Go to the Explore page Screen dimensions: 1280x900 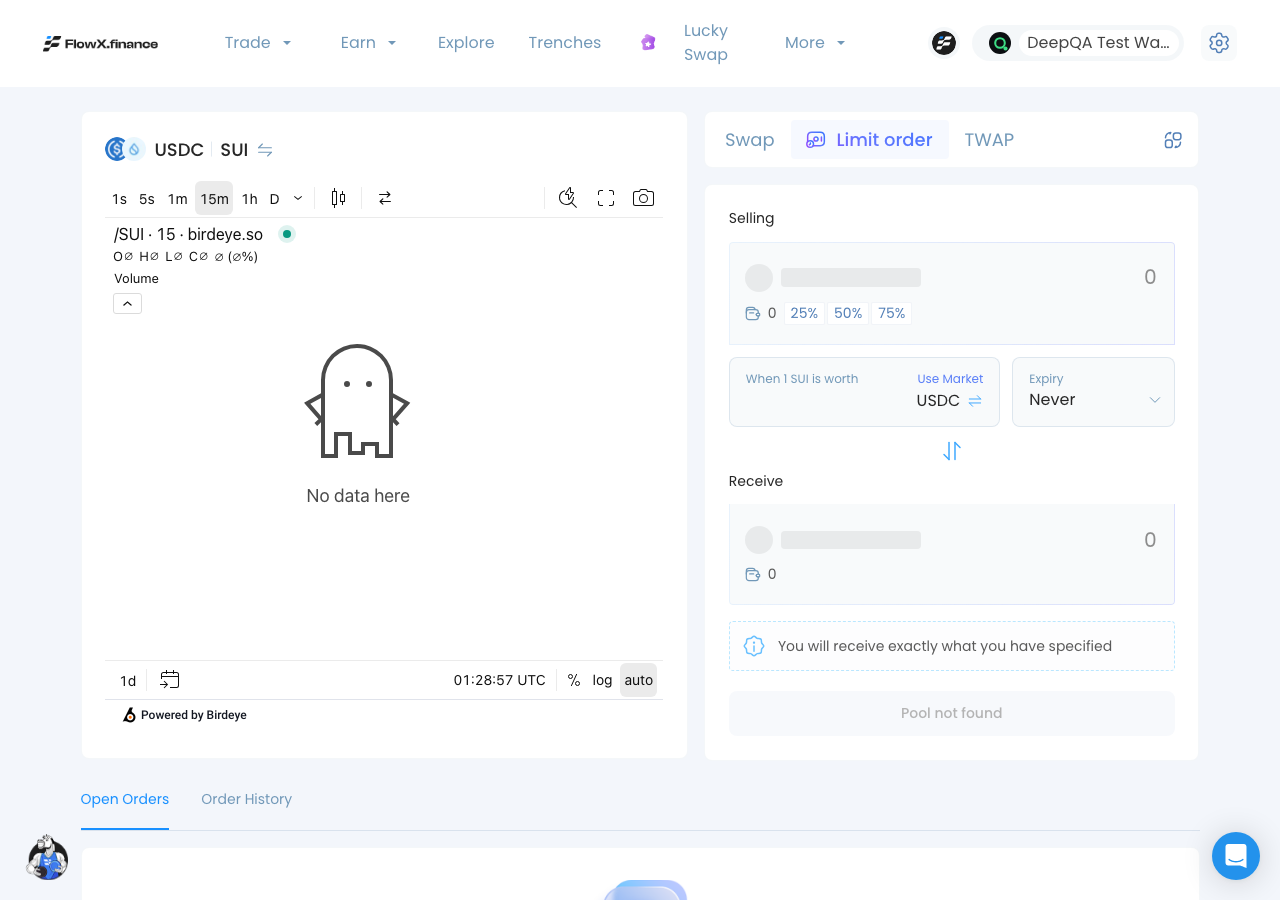(x=466, y=43)
